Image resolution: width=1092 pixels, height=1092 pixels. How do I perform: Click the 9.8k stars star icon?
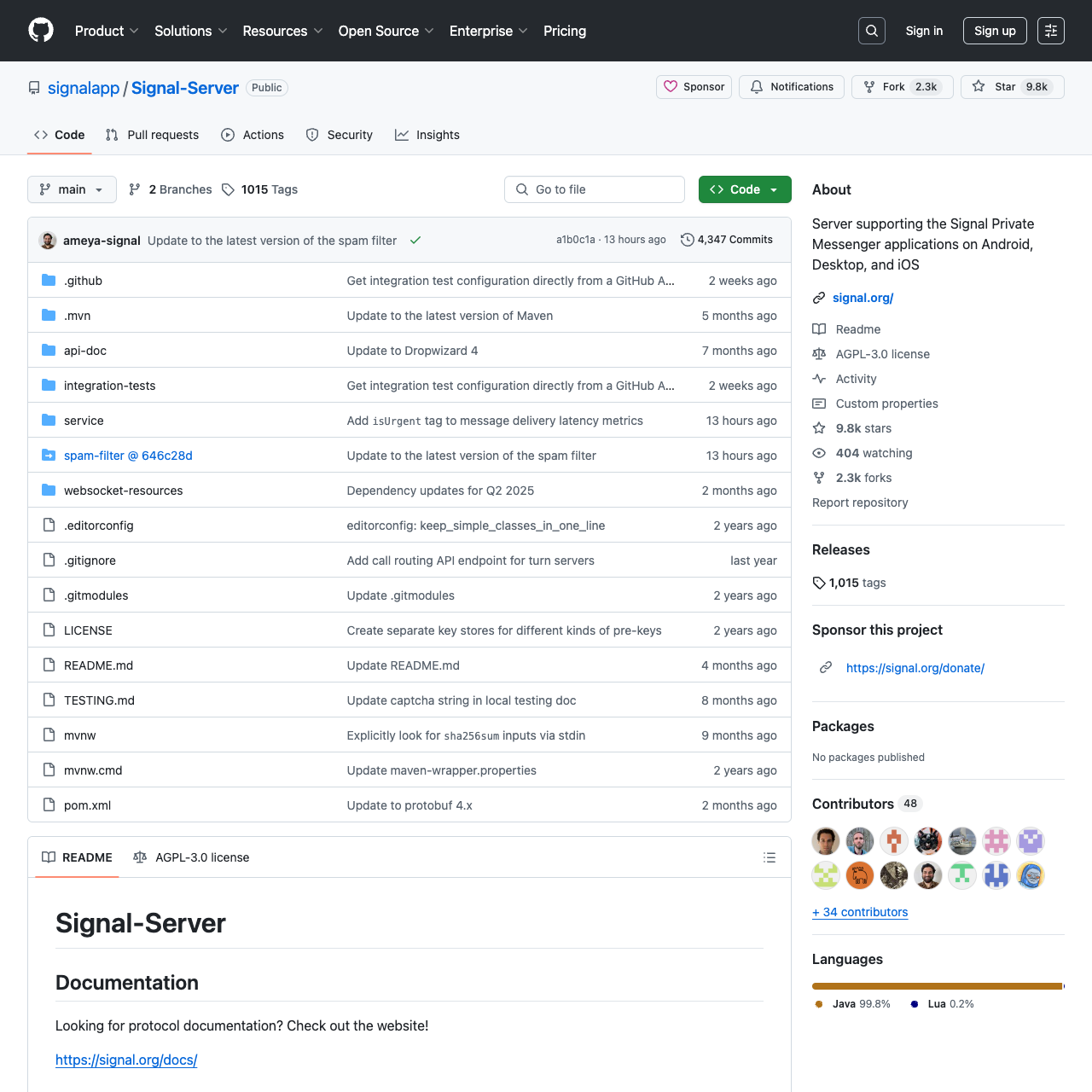click(x=819, y=428)
